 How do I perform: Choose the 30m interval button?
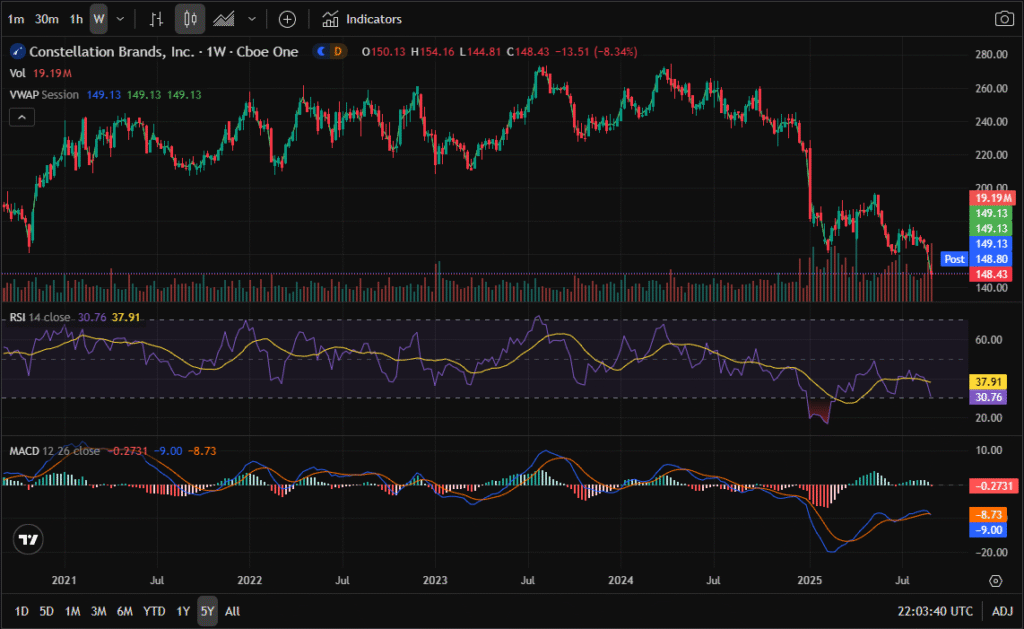click(x=46, y=19)
